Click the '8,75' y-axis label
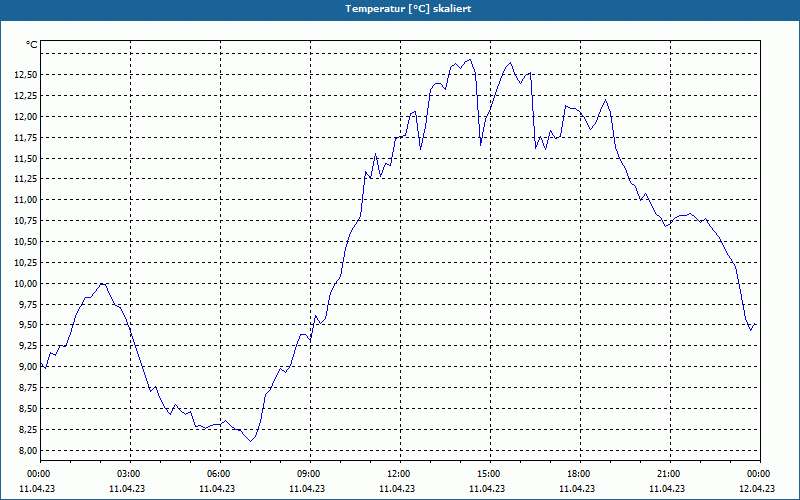Image resolution: width=800 pixels, height=500 pixels. (28, 388)
